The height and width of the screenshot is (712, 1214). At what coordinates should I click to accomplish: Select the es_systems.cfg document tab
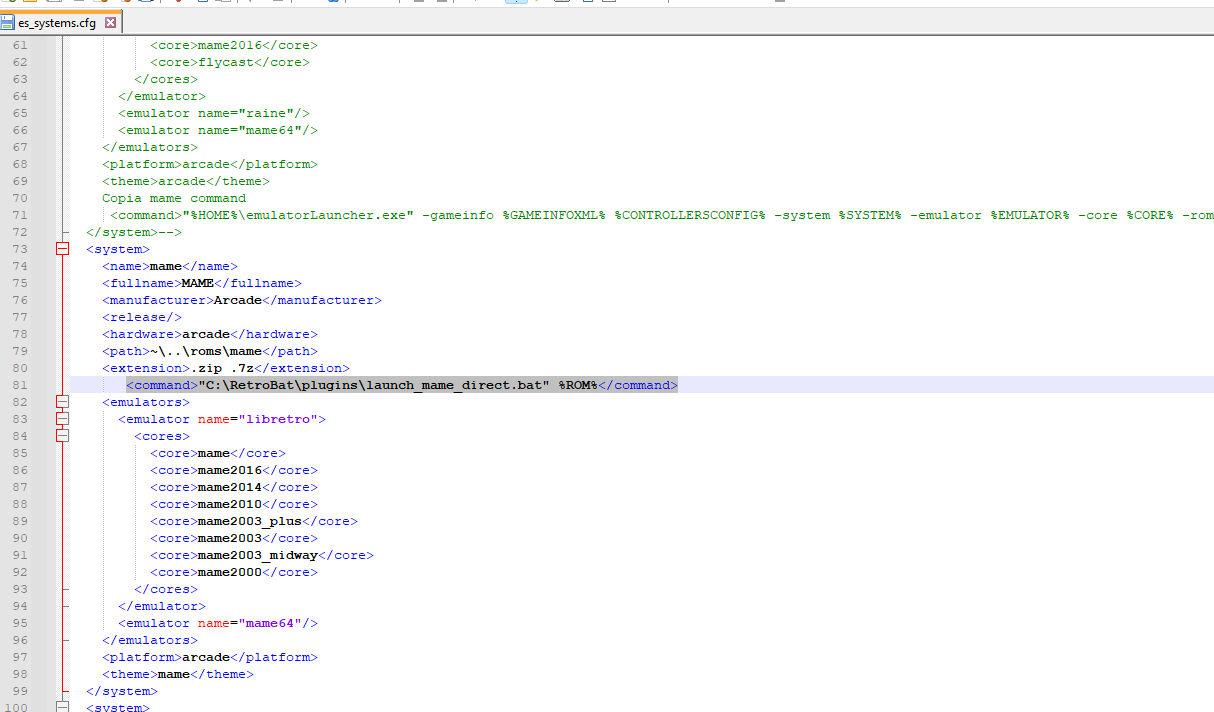coord(56,23)
